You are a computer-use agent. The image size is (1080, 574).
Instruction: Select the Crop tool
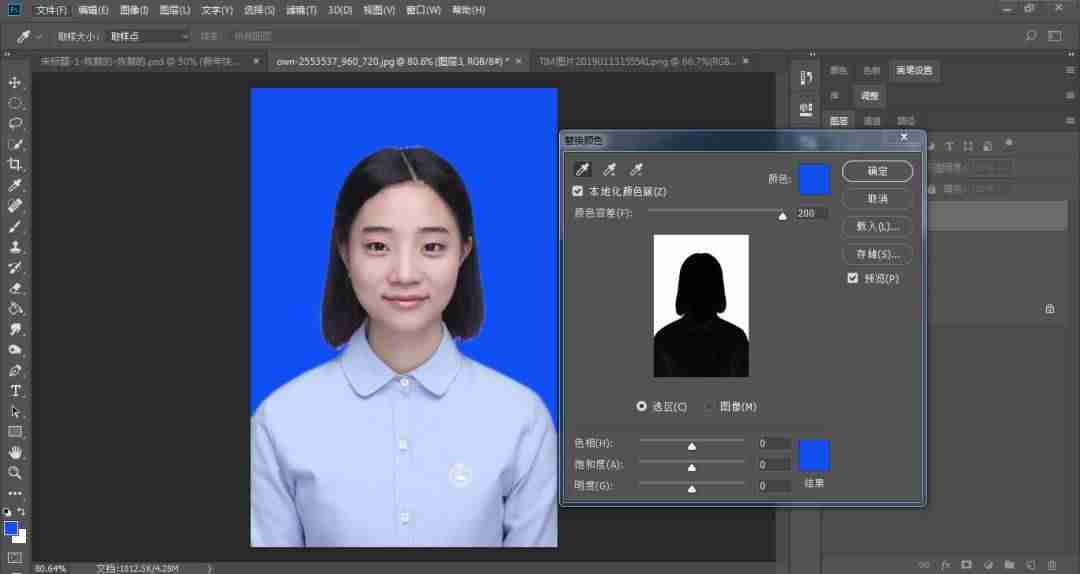[14, 164]
